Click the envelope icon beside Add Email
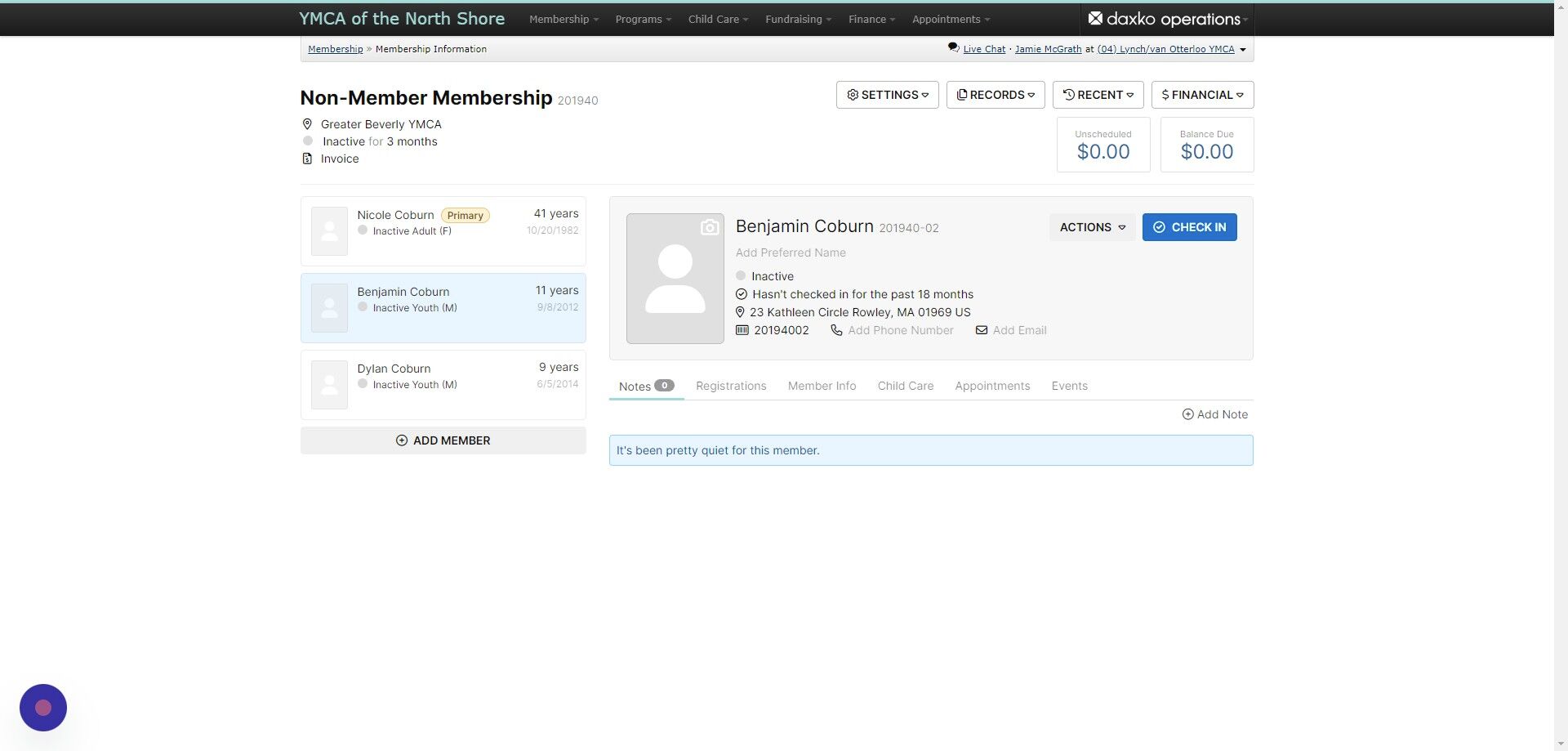The image size is (1568, 751). (982, 330)
